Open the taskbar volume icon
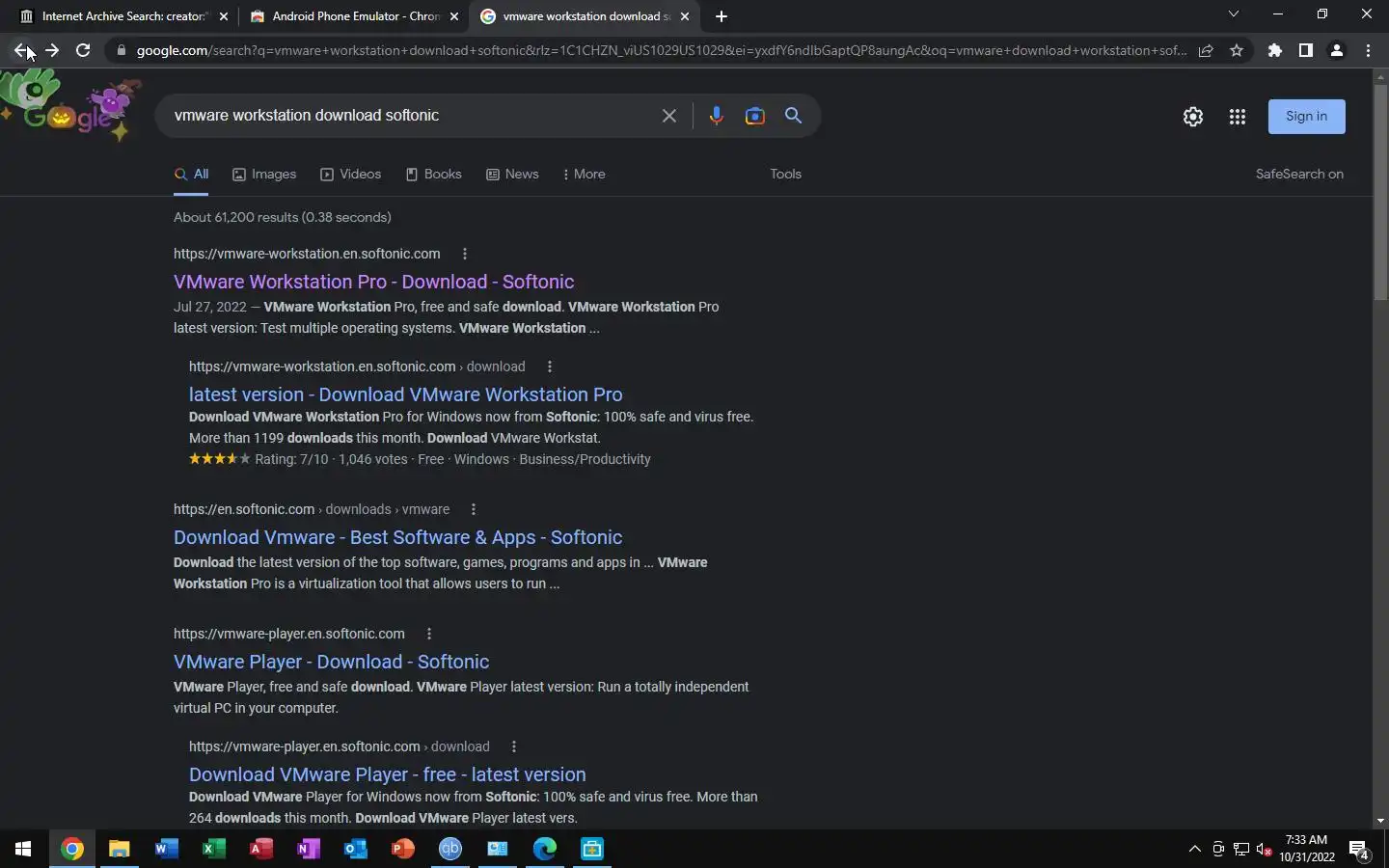 click(1265, 850)
